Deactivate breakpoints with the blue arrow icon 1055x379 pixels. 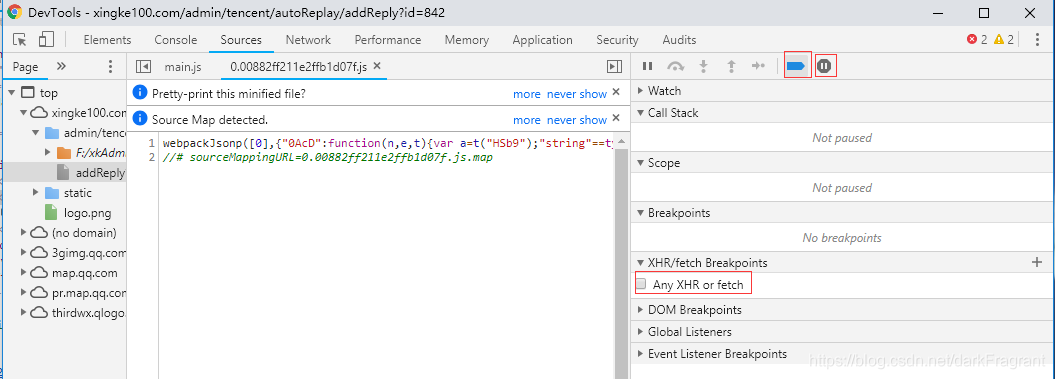pos(797,66)
